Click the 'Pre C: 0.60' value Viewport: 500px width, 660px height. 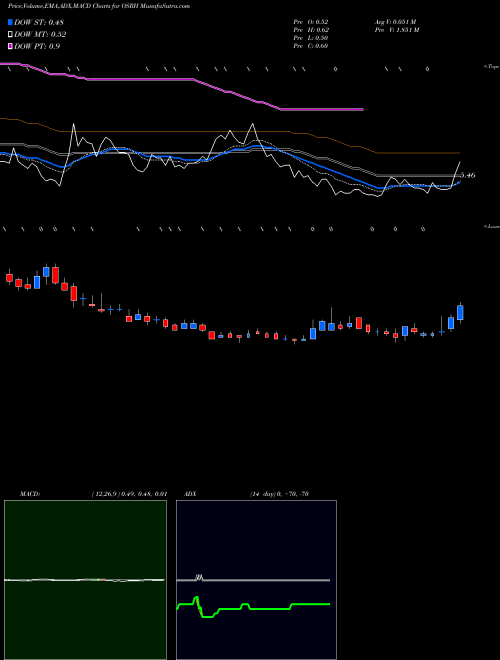311,46
